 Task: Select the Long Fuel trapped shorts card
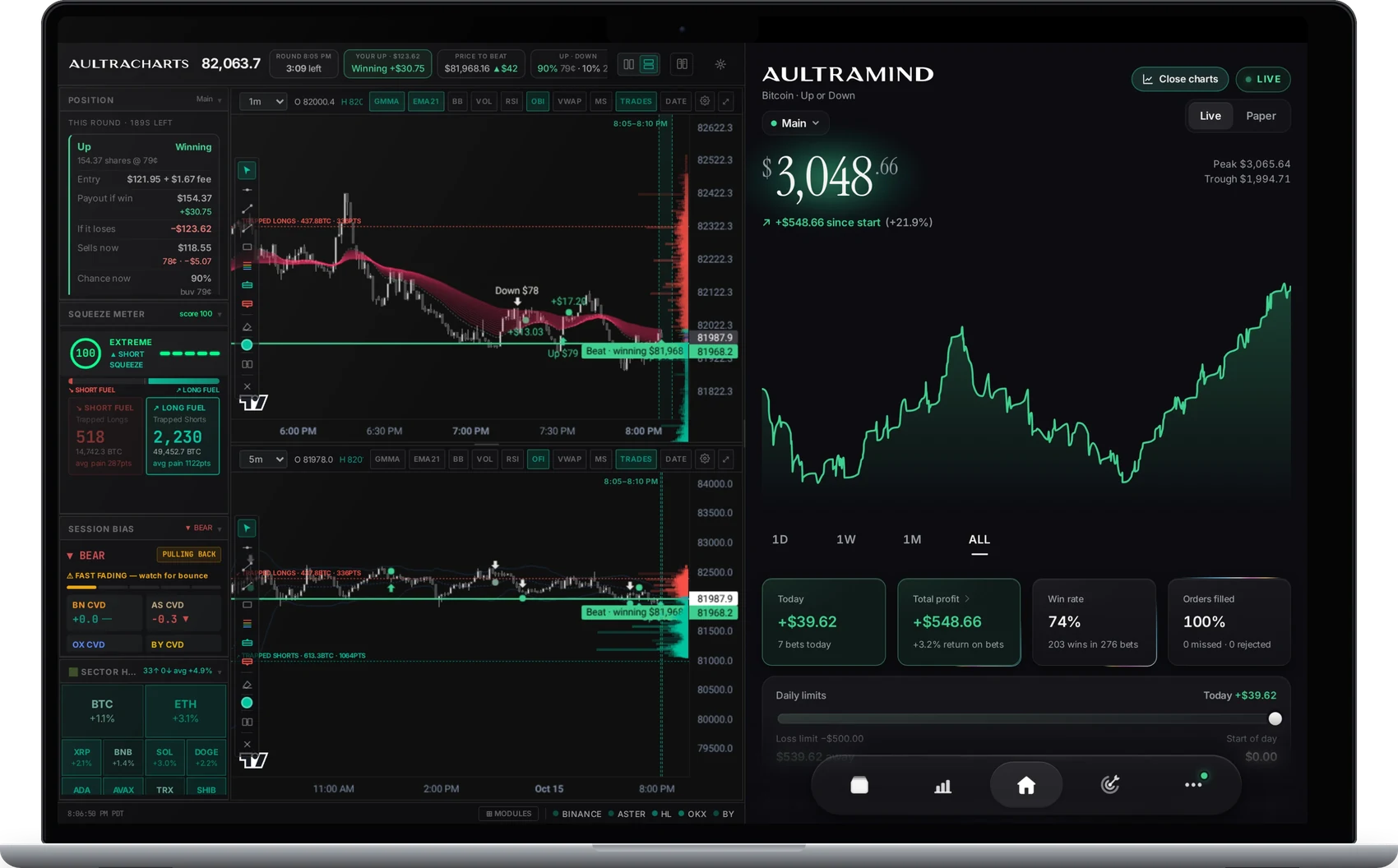pyautogui.click(x=183, y=436)
